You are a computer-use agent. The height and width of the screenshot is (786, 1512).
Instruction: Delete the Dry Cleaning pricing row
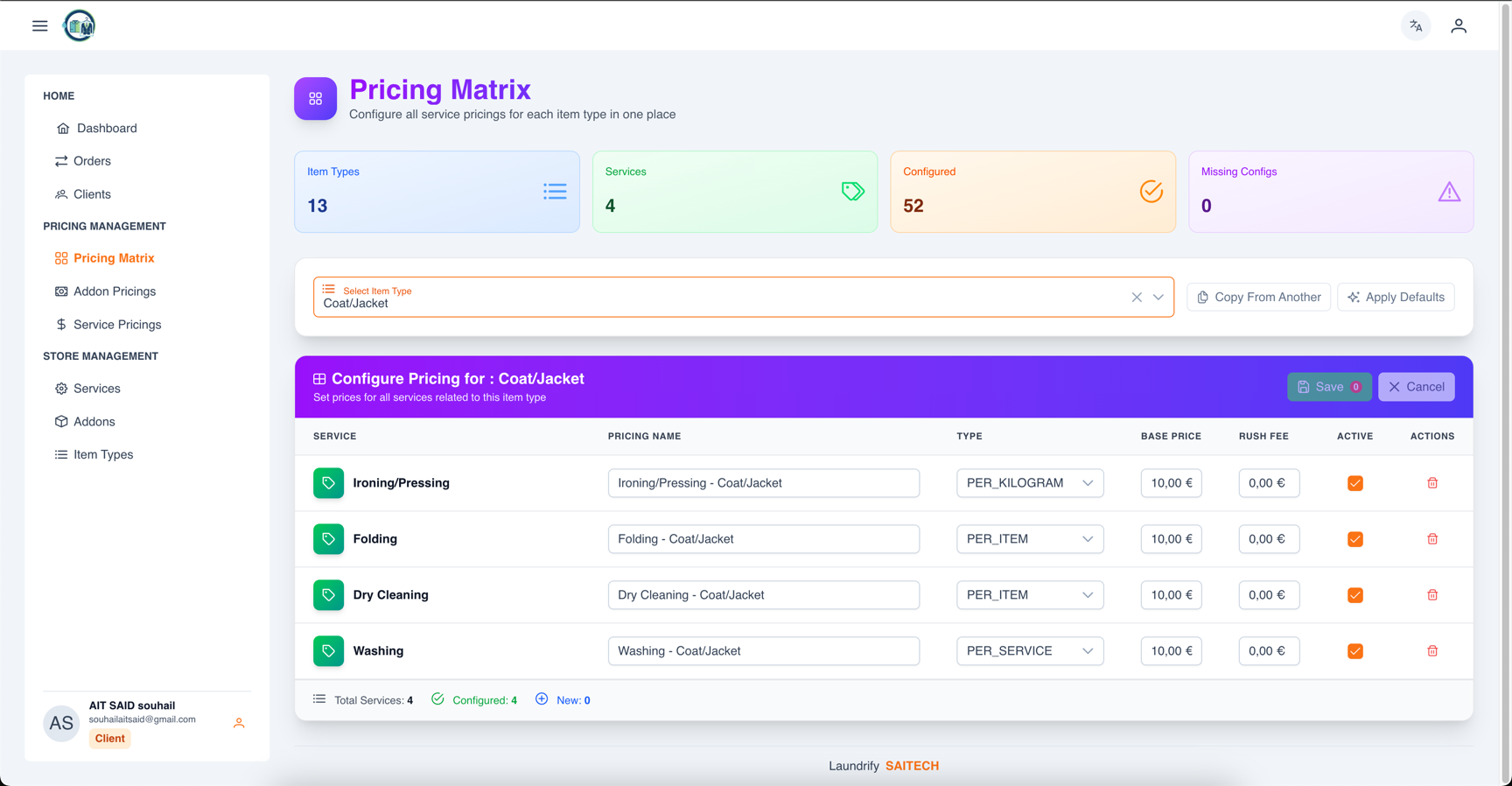tap(1432, 595)
